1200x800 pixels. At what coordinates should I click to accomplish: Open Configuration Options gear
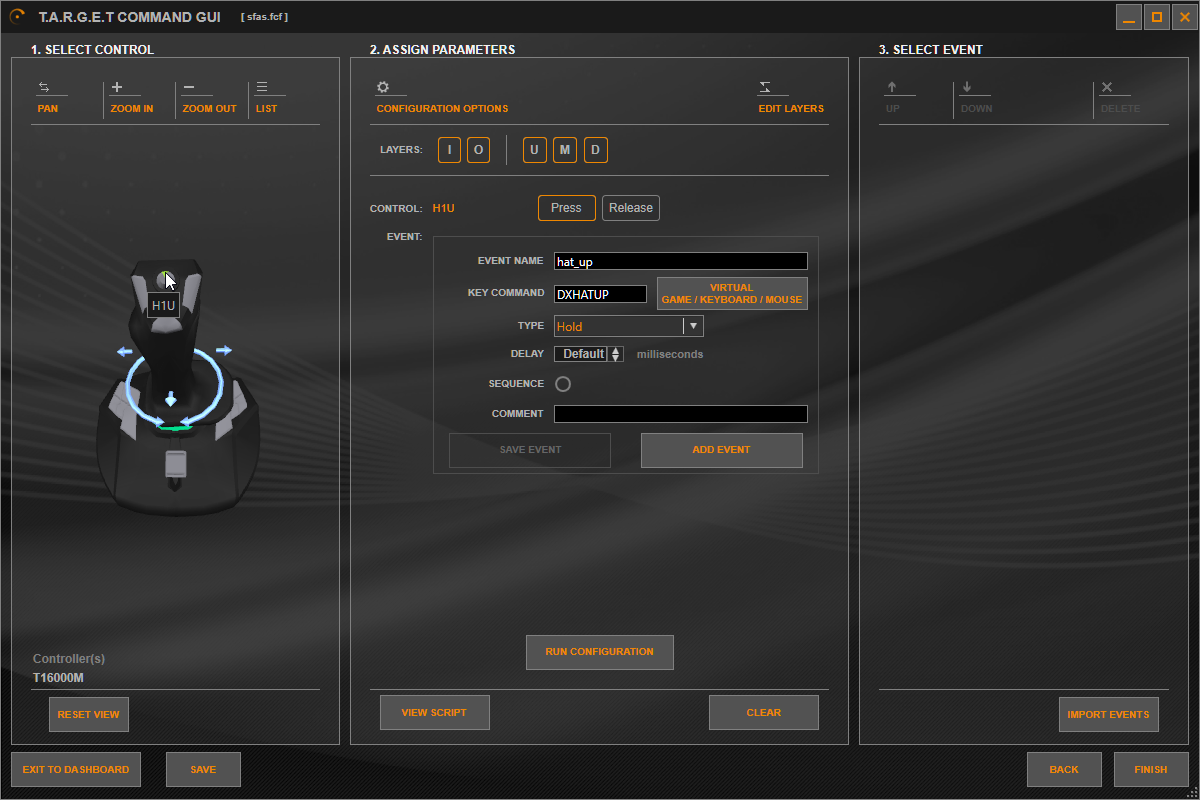coord(383,88)
